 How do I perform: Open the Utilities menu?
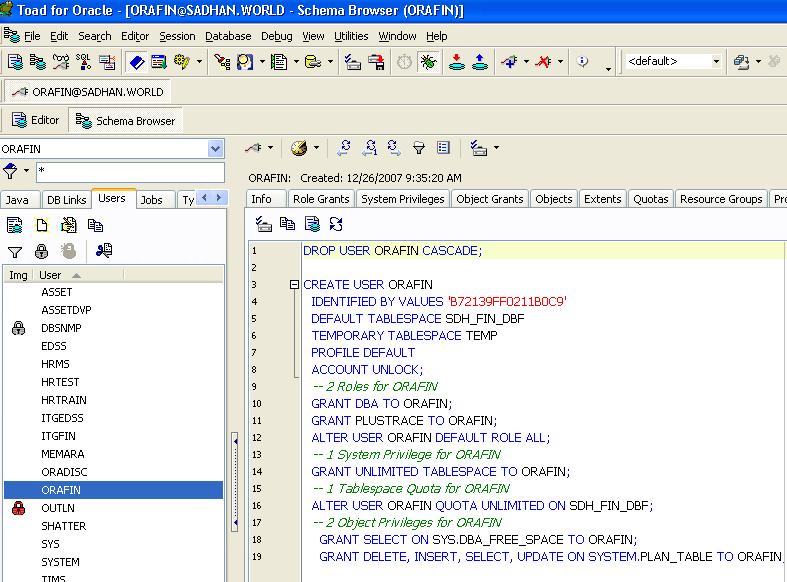[351, 36]
